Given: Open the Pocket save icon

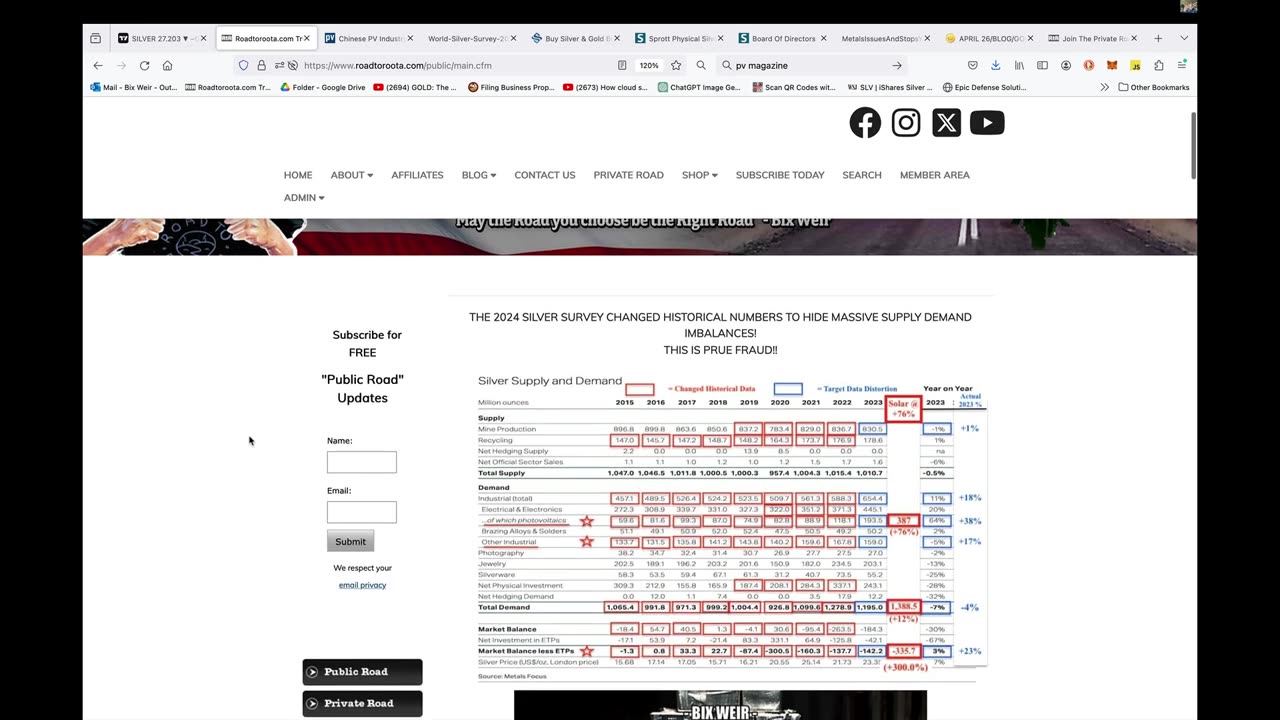Looking at the screenshot, I should [x=972, y=65].
